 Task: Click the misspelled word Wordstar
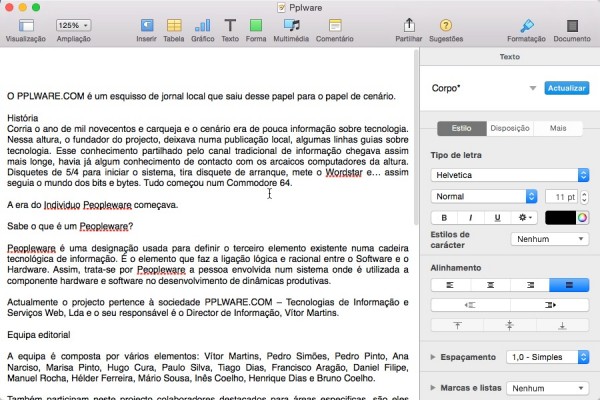click(x=344, y=172)
